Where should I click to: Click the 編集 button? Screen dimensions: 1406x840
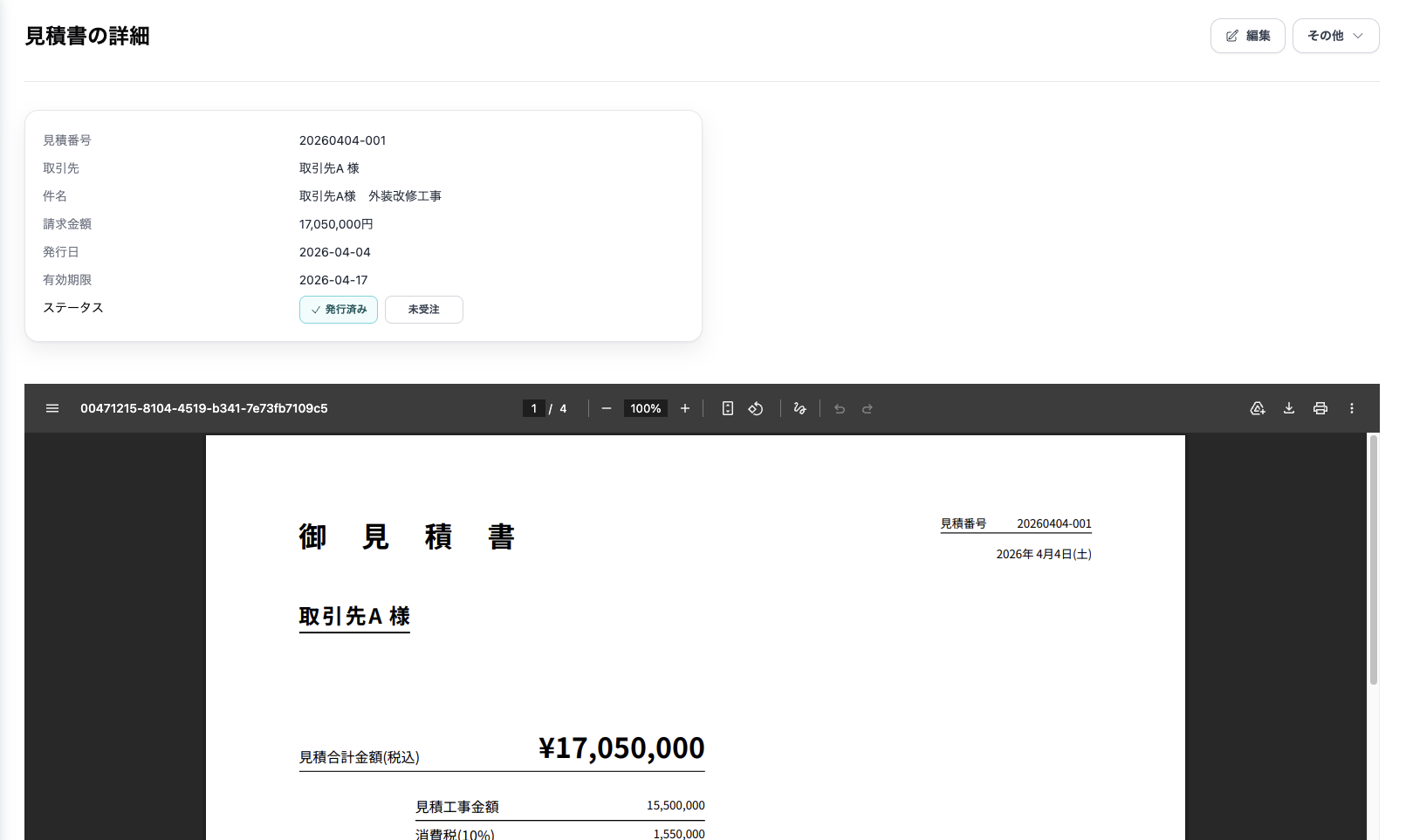1247,36
